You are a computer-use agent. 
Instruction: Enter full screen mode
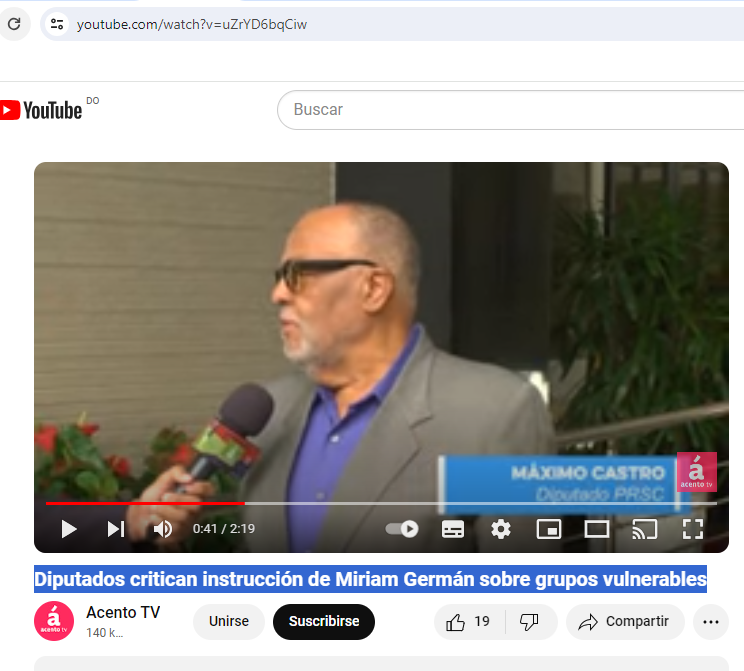[693, 529]
